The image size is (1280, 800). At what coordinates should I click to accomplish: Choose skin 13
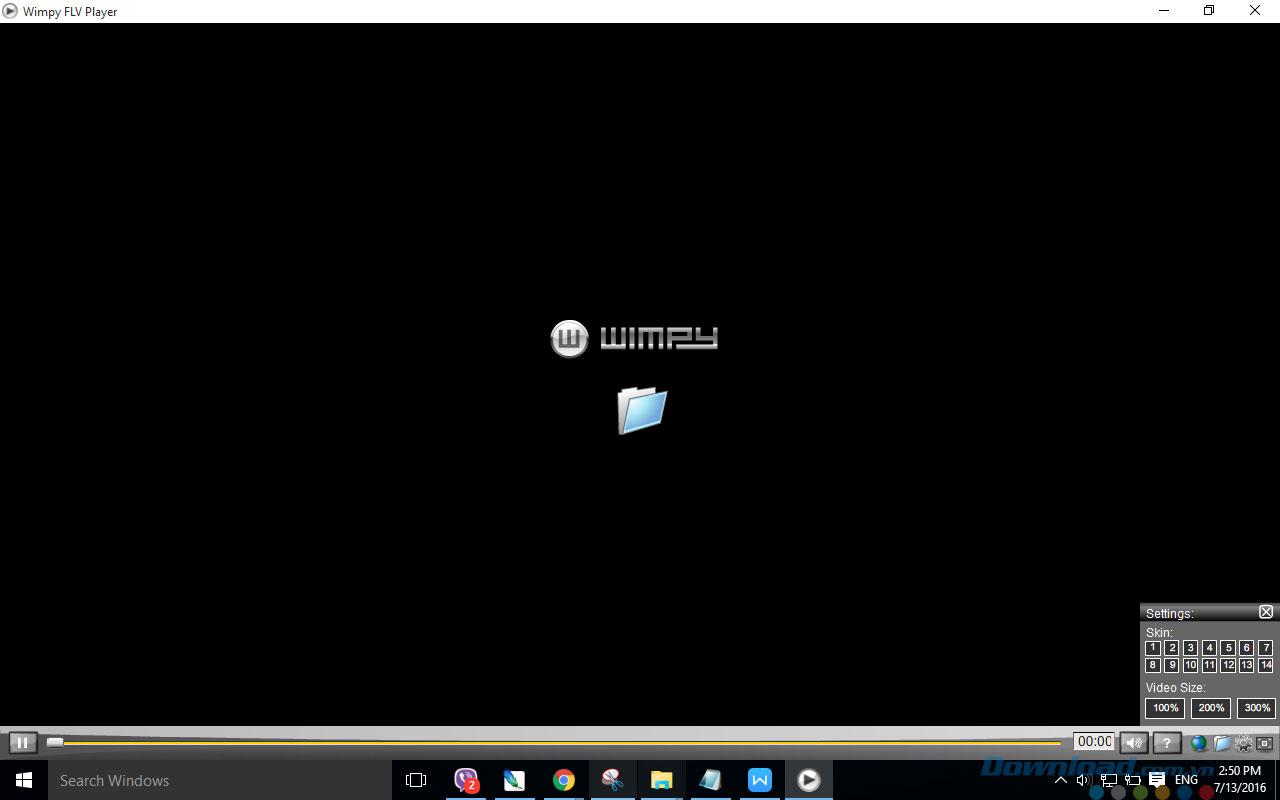coord(1247,665)
